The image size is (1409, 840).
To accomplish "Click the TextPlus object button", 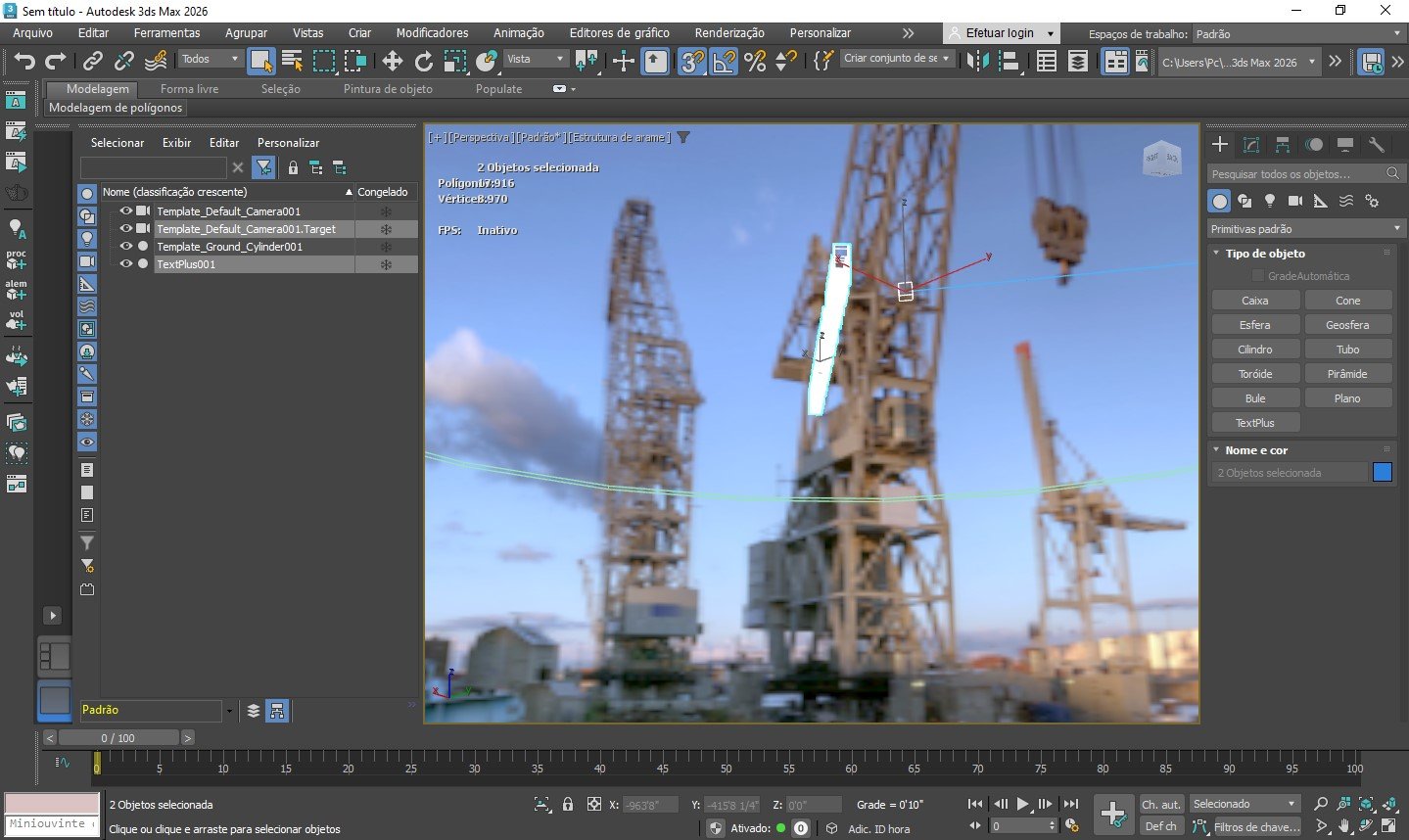I will pyautogui.click(x=1255, y=423).
